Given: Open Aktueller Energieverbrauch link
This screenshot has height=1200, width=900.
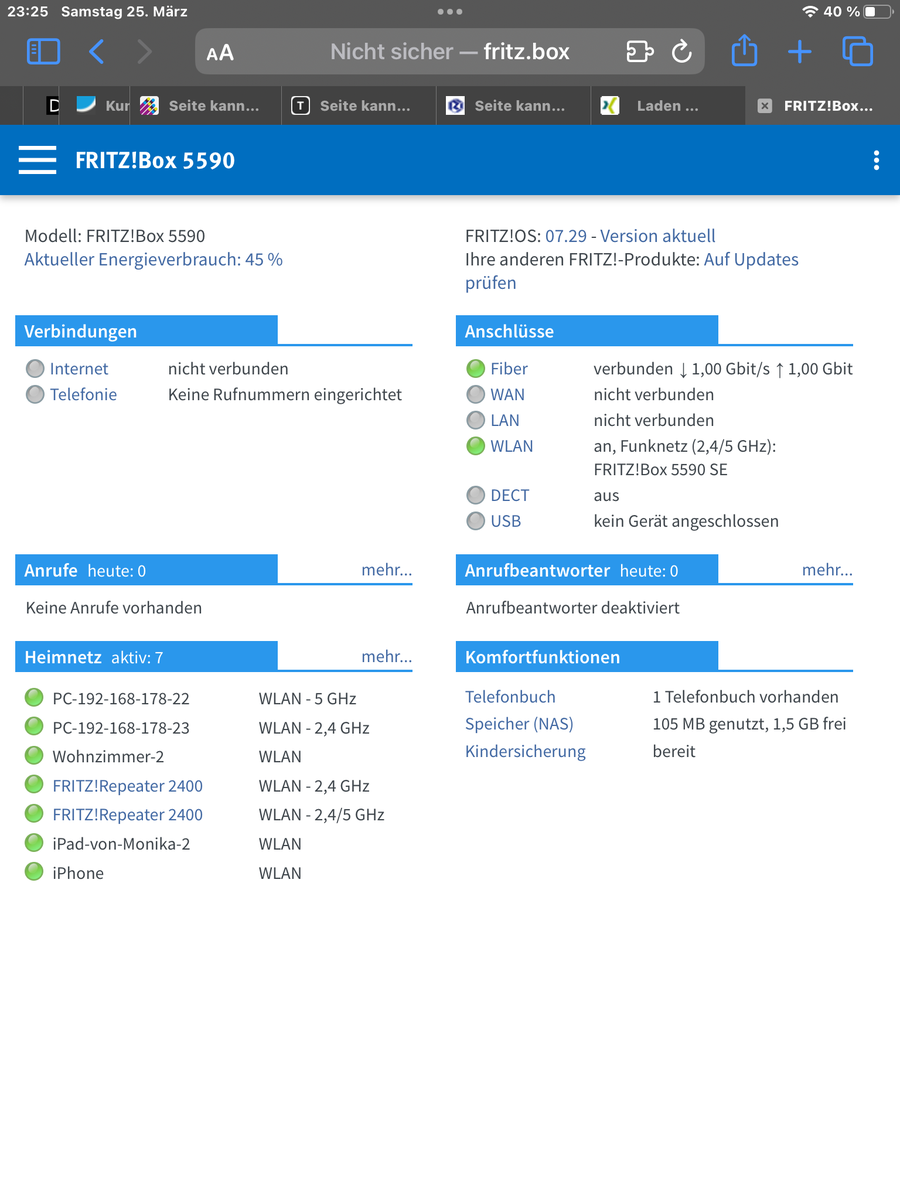Looking at the screenshot, I should (x=153, y=259).
